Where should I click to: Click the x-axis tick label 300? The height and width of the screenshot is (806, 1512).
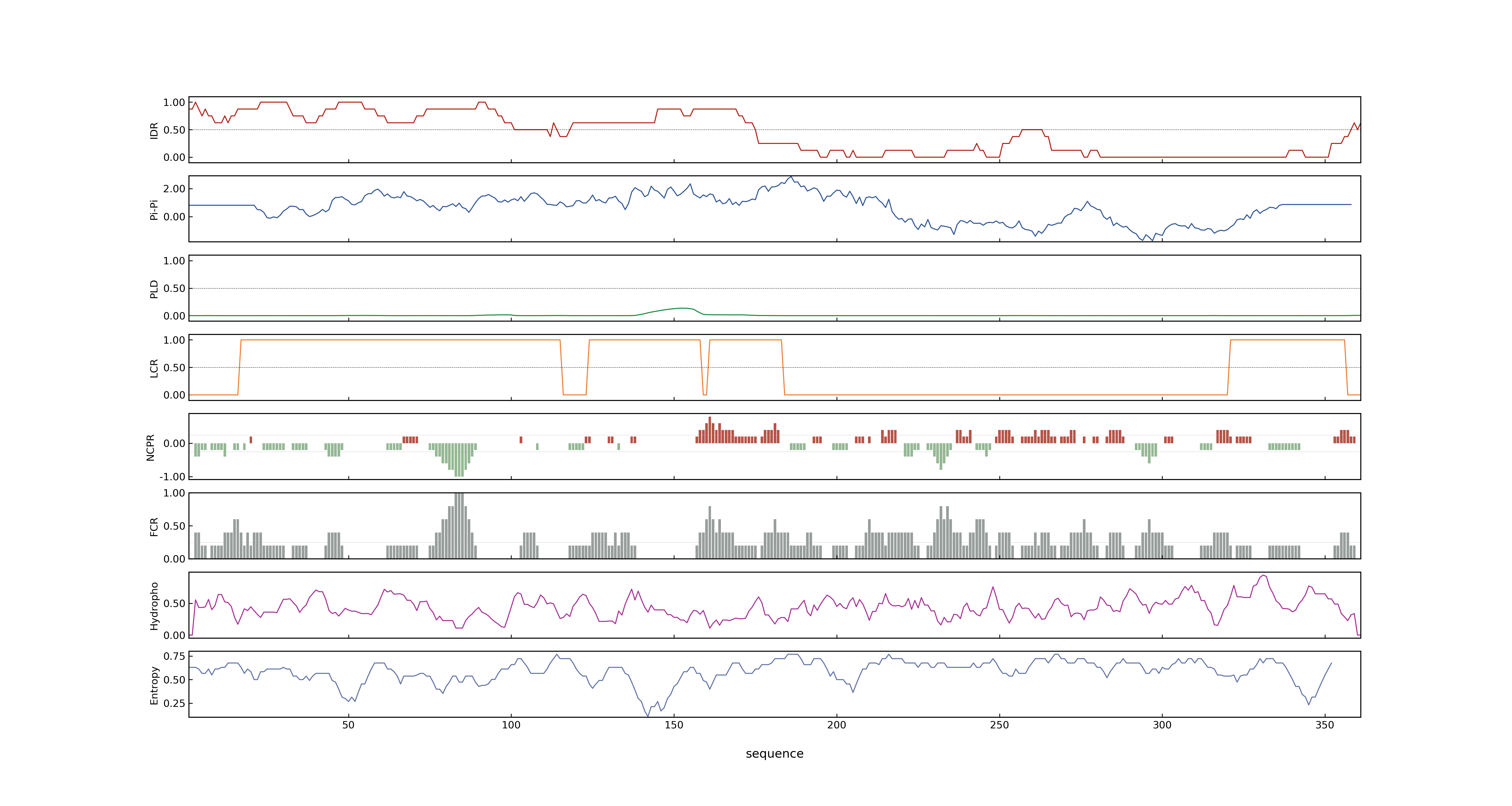click(x=1162, y=725)
